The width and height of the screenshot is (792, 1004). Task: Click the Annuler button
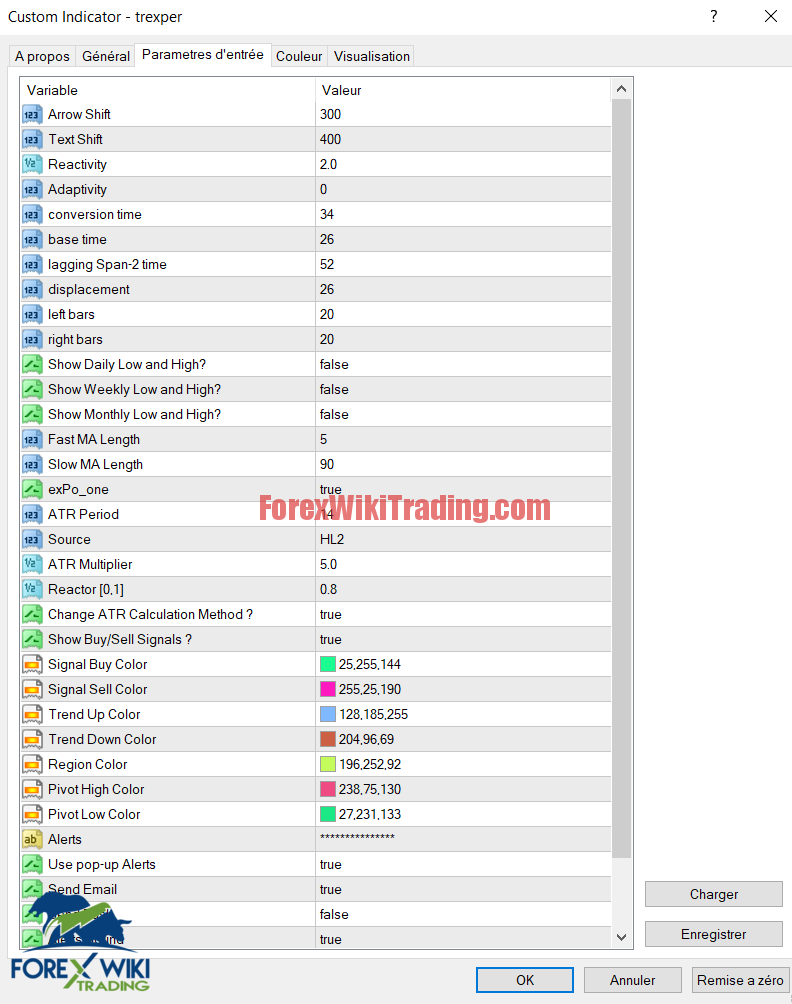632,980
